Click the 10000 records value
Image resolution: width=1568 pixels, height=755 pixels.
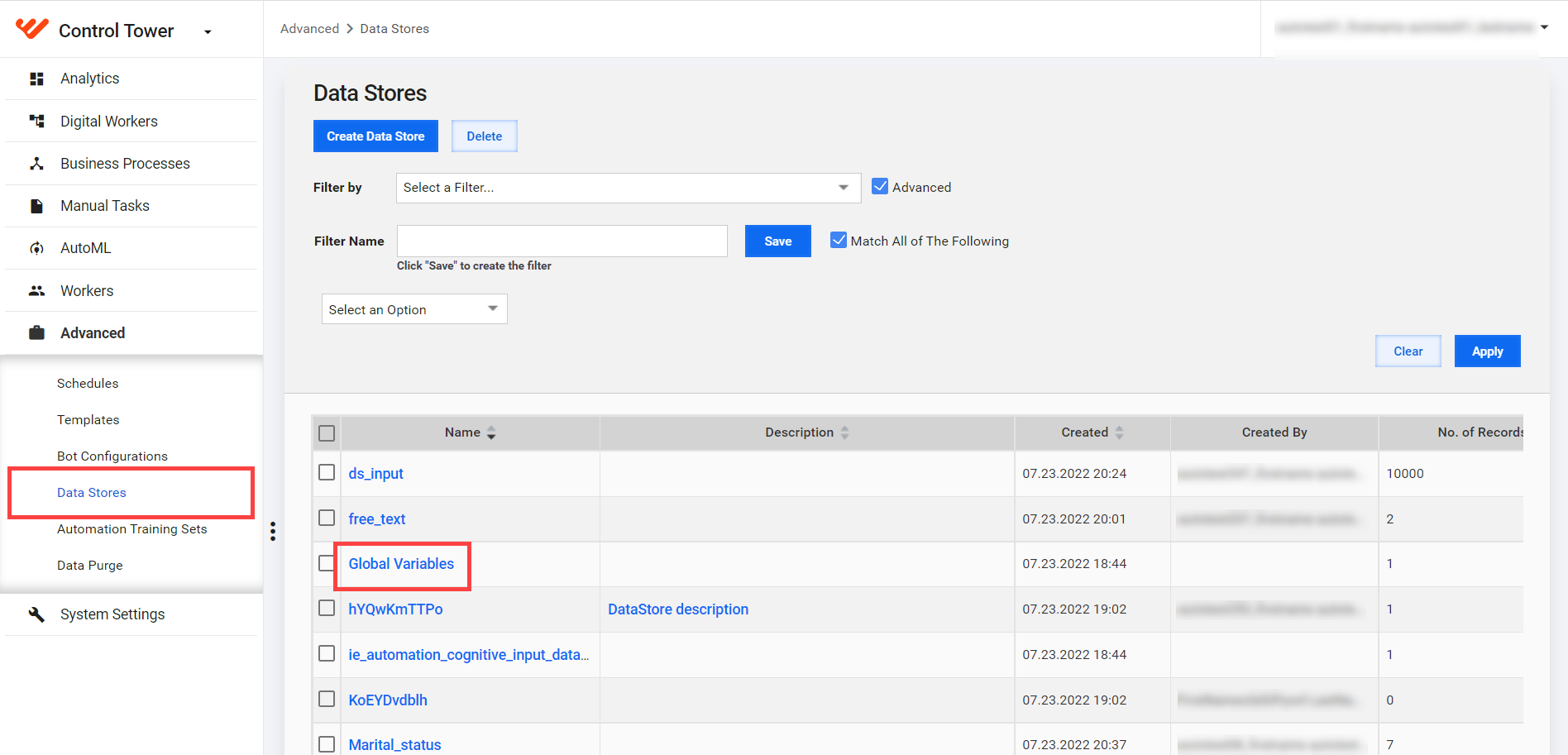(1405, 474)
